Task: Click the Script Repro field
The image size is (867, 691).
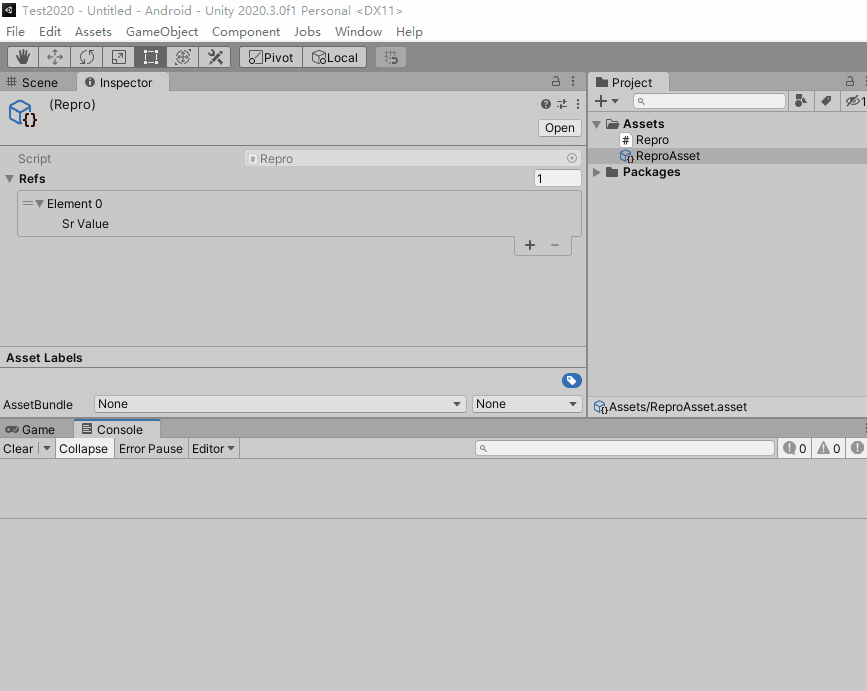Action: tap(412, 158)
